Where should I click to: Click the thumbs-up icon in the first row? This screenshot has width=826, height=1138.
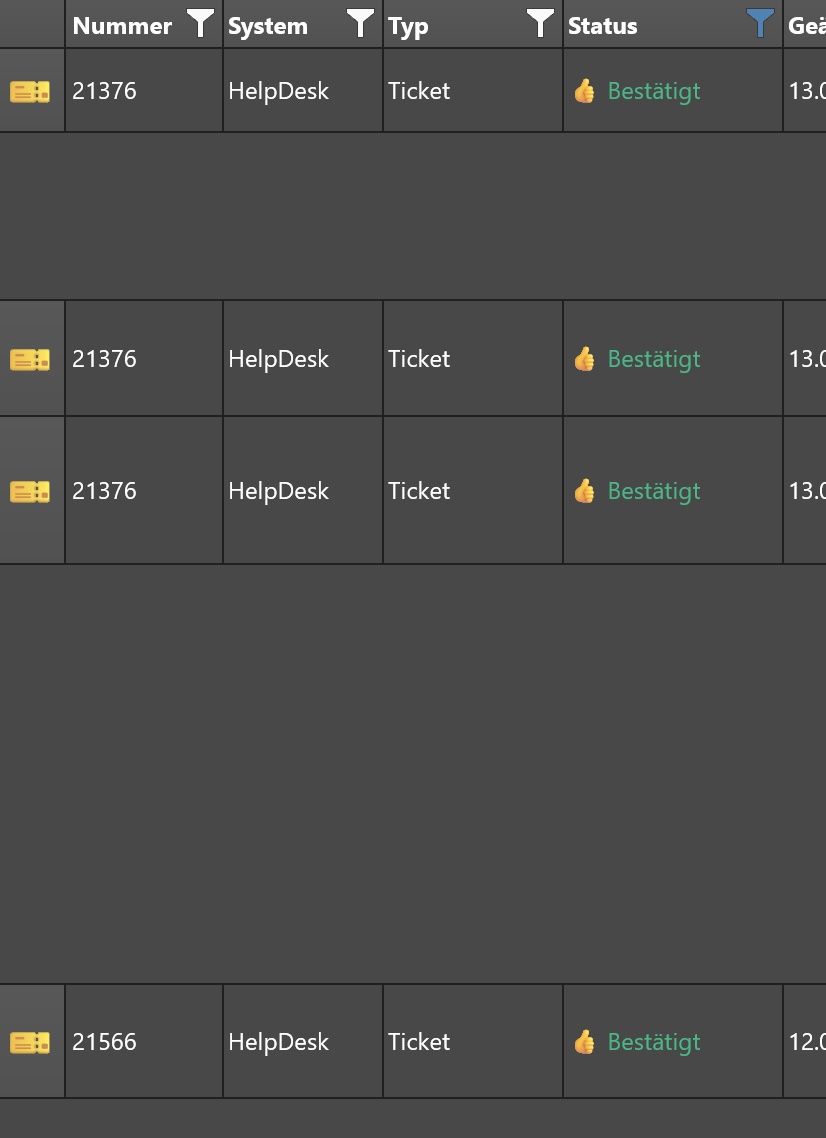pos(584,91)
